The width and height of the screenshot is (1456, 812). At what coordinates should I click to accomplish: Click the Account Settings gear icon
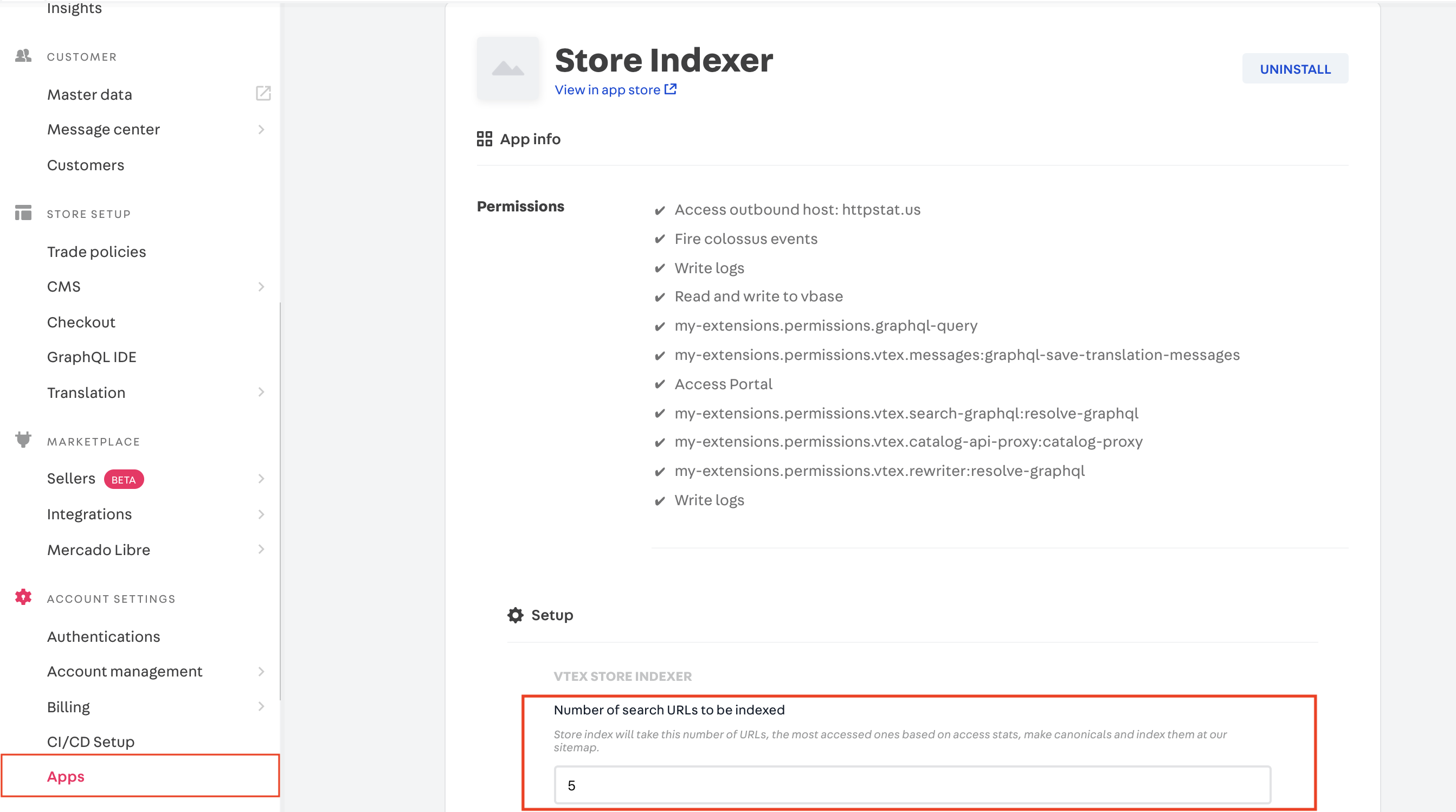tap(23, 597)
